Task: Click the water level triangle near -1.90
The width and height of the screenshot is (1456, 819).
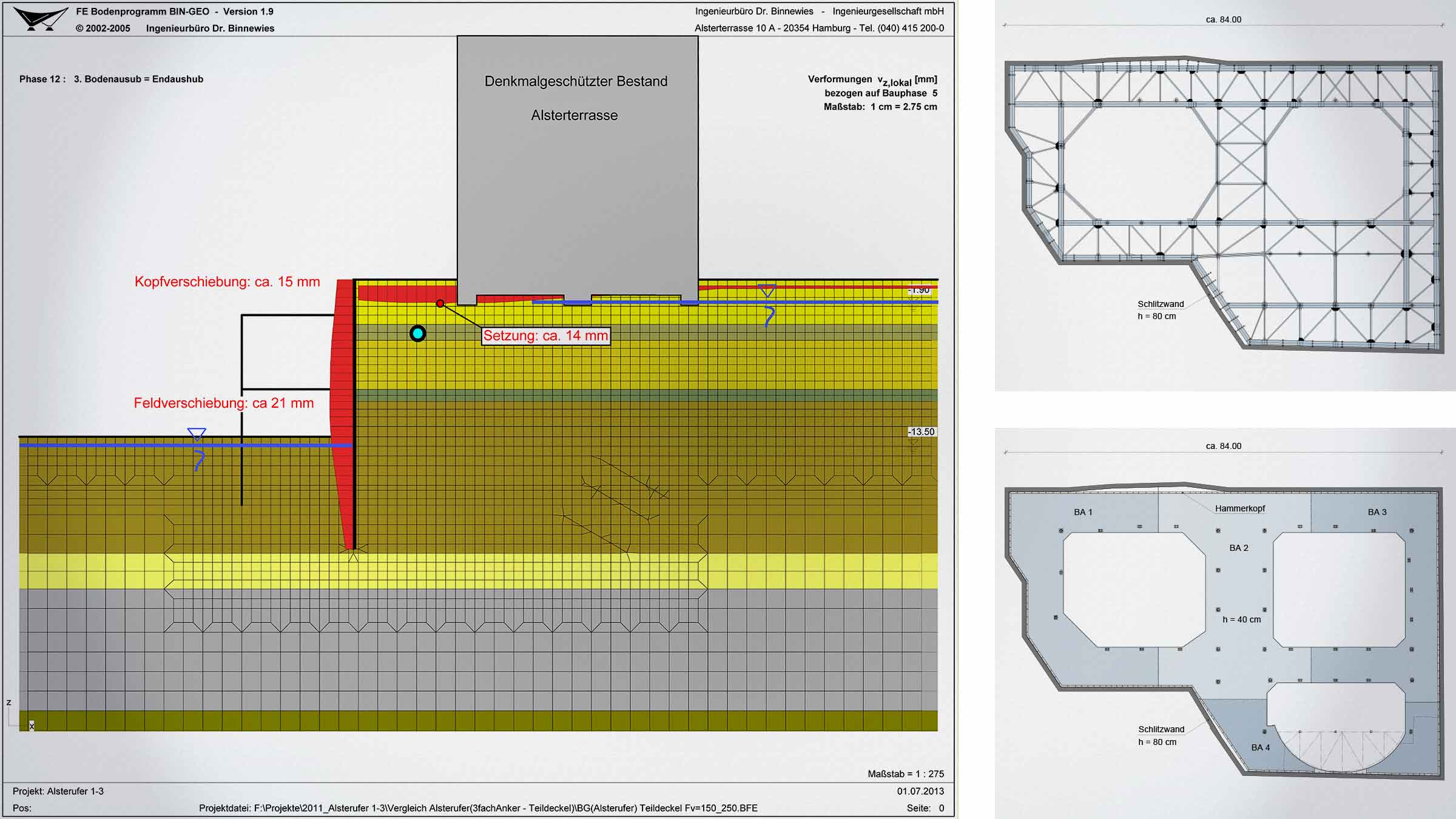Action: coord(767,291)
